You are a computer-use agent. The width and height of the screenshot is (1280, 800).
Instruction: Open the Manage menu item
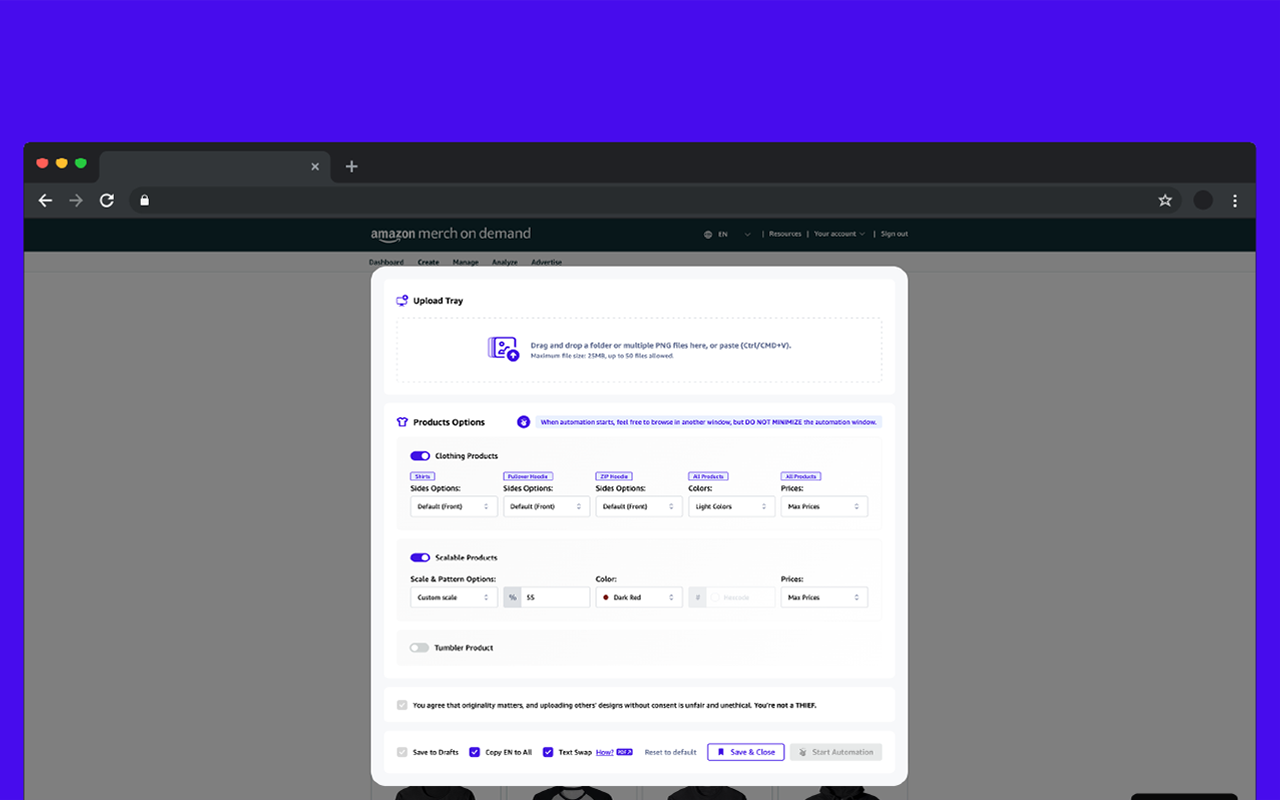pyautogui.click(x=465, y=262)
